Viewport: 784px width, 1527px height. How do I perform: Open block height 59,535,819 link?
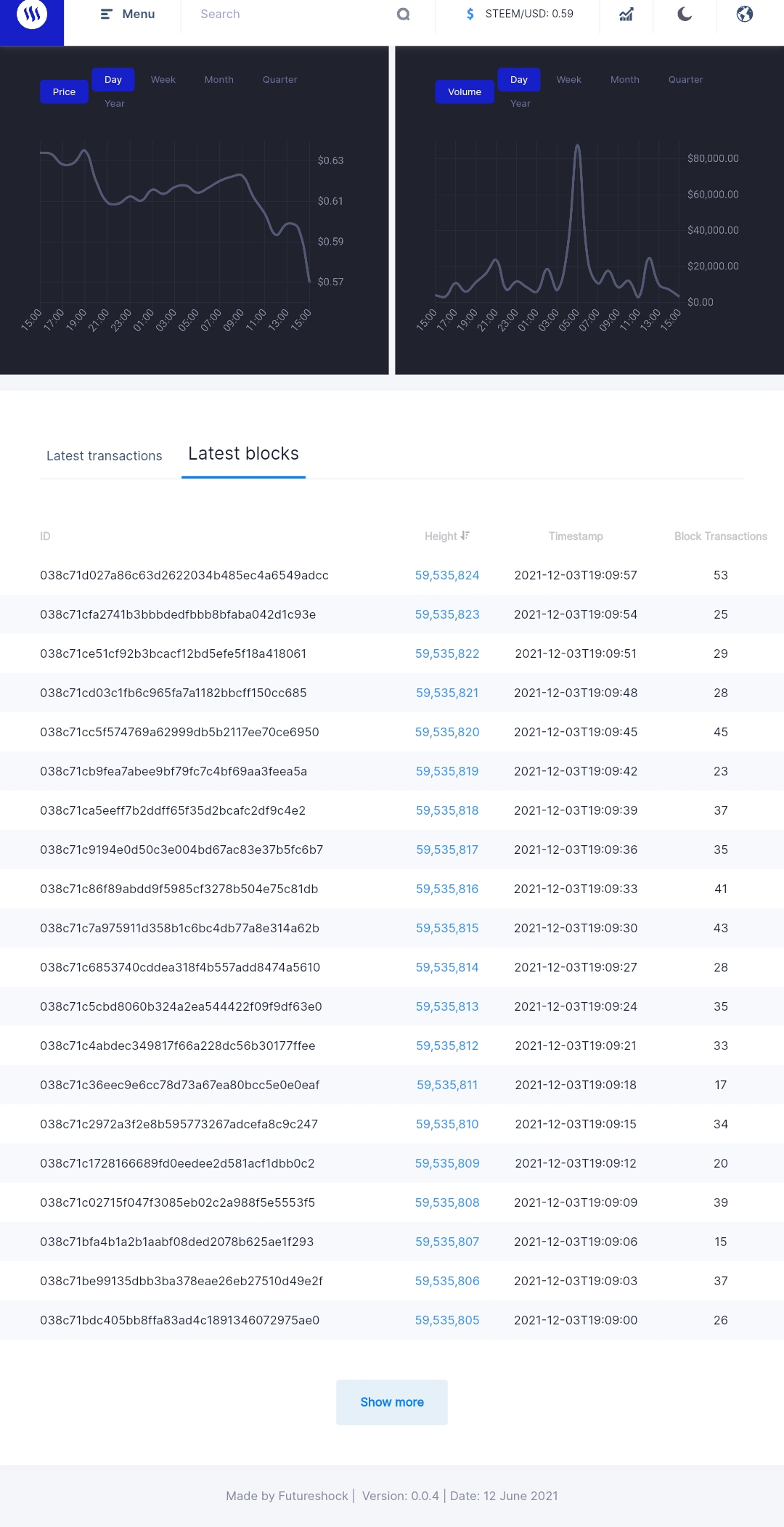pyautogui.click(x=447, y=771)
